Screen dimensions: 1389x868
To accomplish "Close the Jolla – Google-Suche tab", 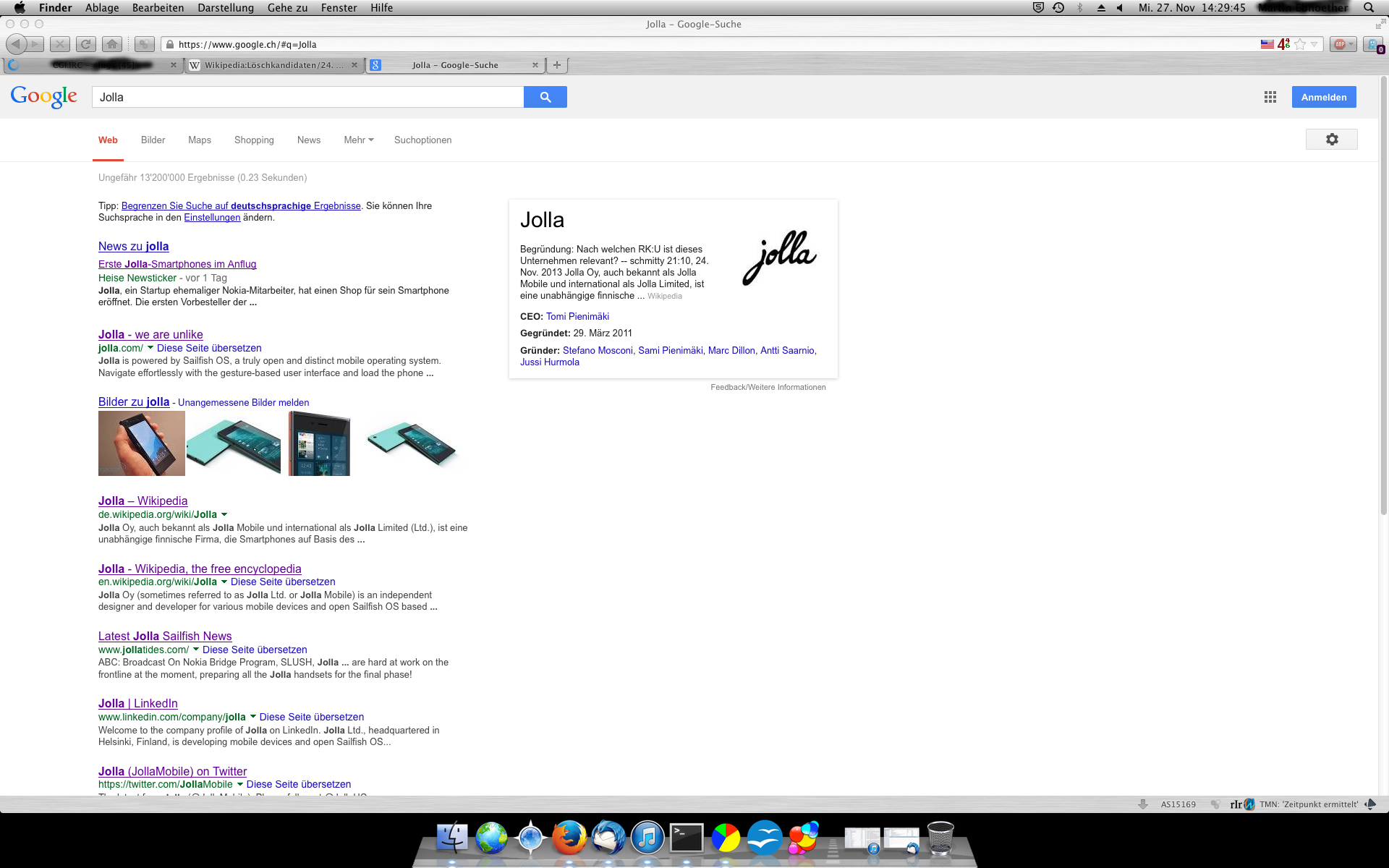I will coord(535,65).
